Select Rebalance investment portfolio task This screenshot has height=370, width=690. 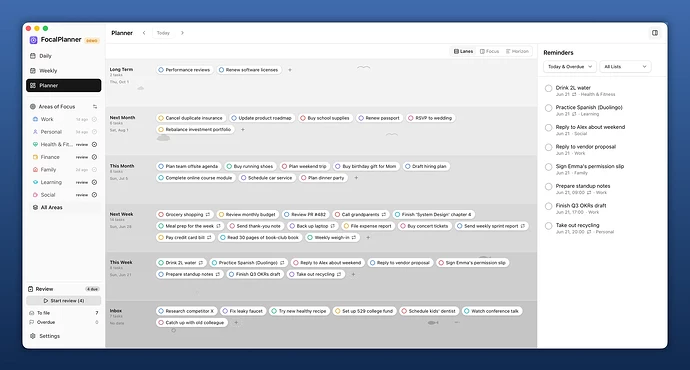(195, 129)
